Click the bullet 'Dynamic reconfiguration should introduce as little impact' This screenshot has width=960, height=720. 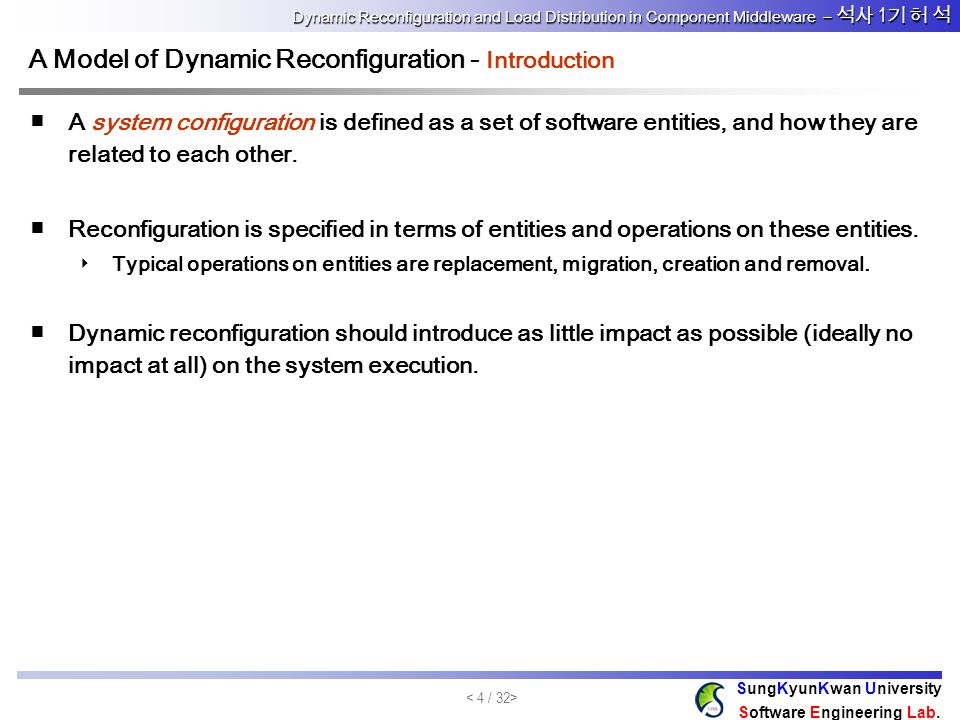490,333
